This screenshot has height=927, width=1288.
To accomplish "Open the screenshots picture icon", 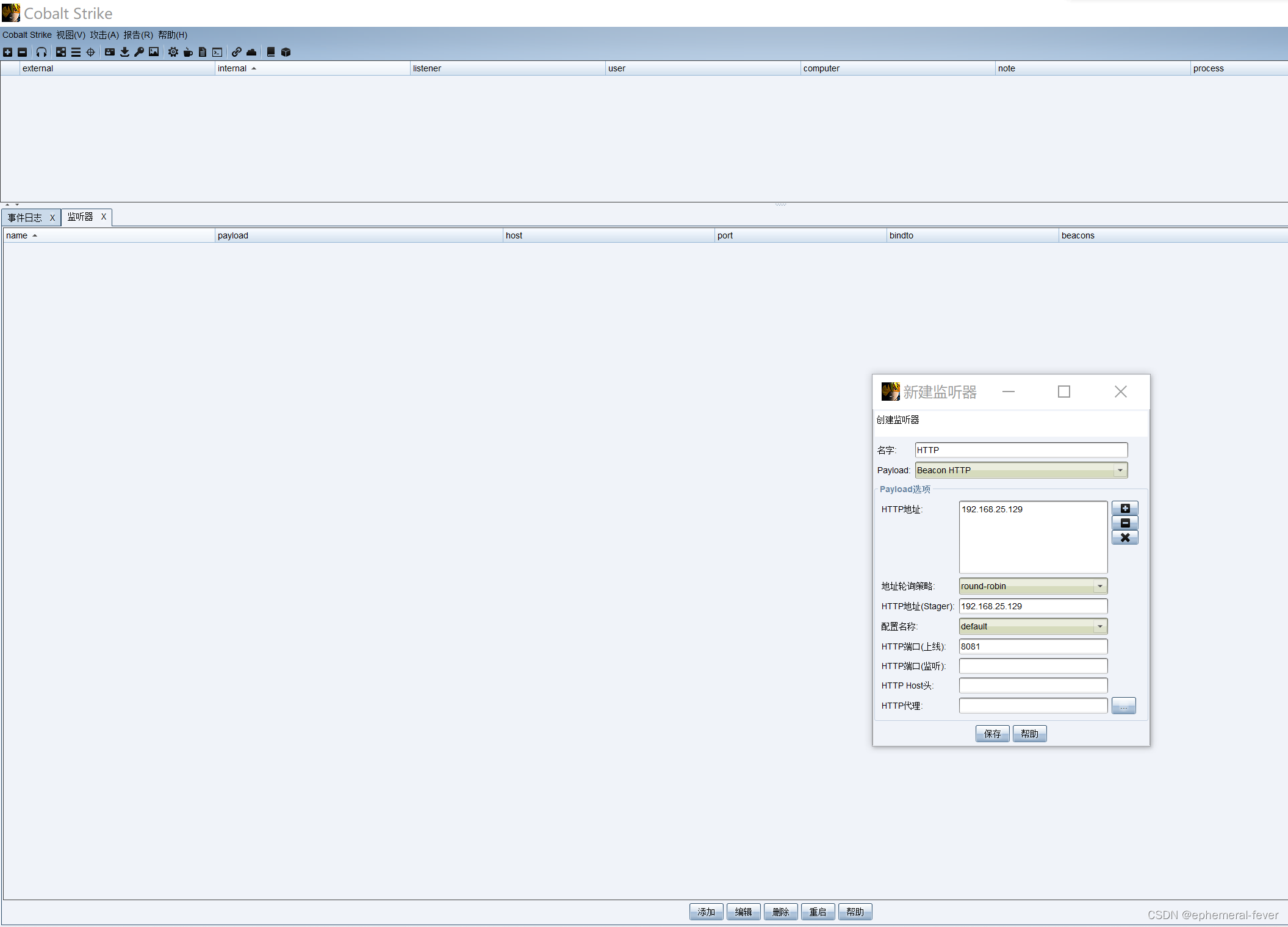I will tap(154, 52).
